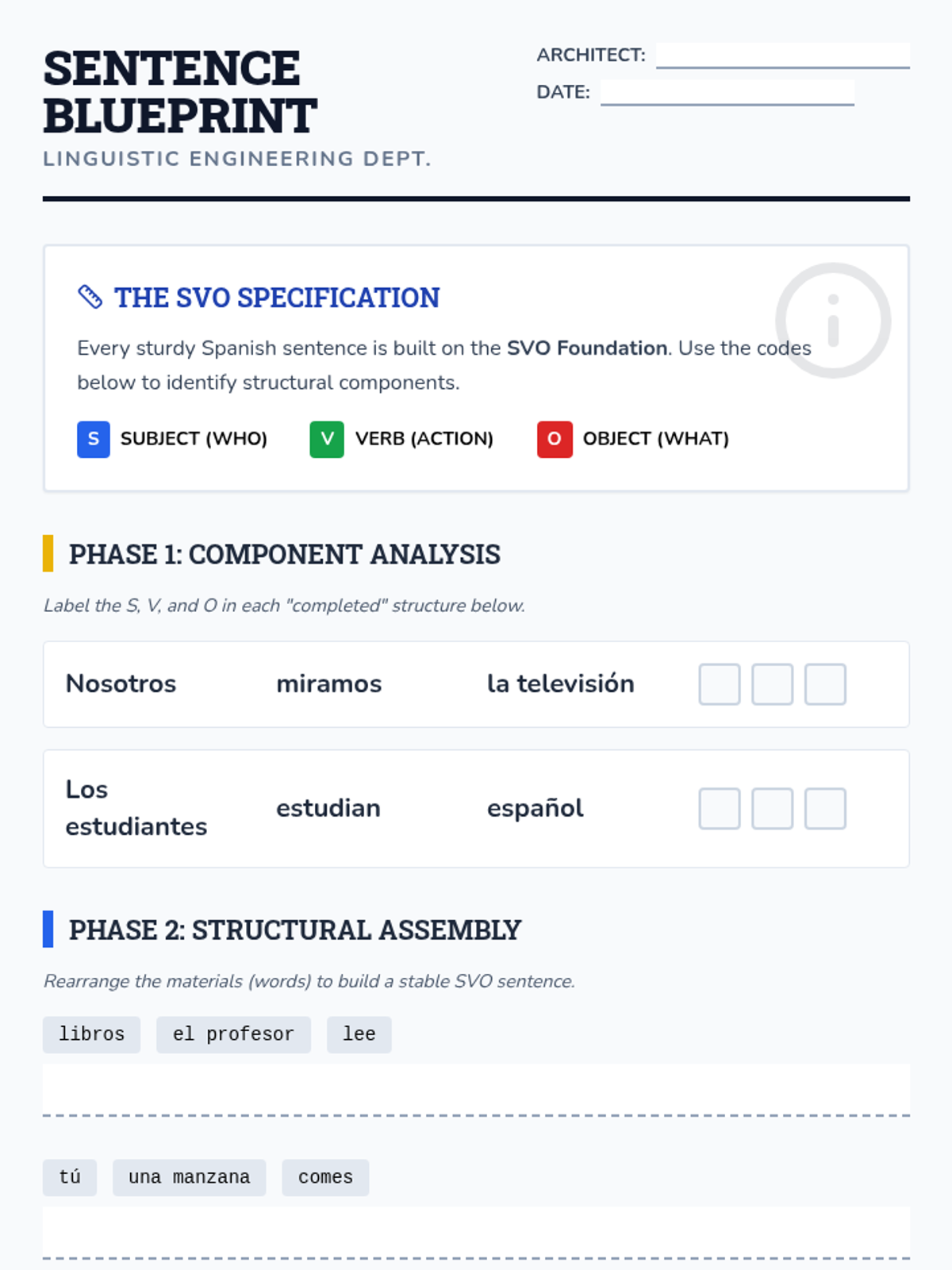Check the middle box for Nosotros sentence
Screen dimensions: 952x1270
pyautogui.click(x=772, y=684)
